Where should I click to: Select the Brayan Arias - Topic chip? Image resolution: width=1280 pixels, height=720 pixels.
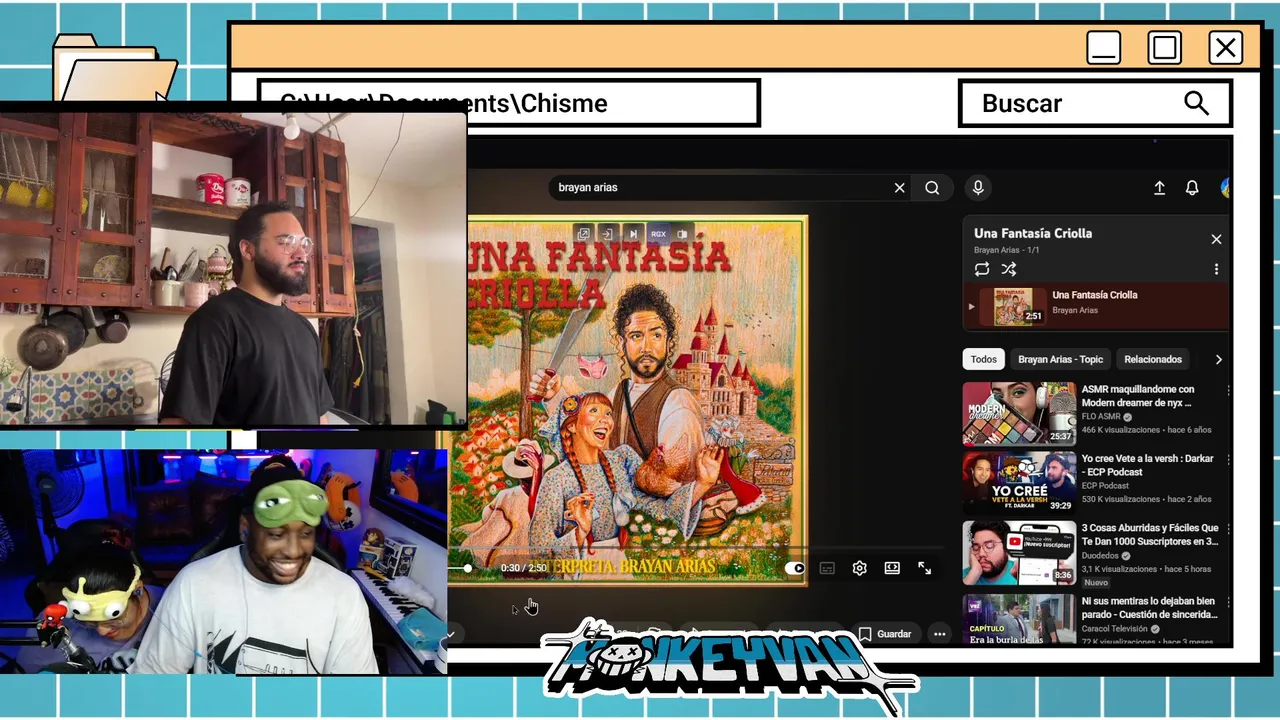click(x=1060, y=359)
